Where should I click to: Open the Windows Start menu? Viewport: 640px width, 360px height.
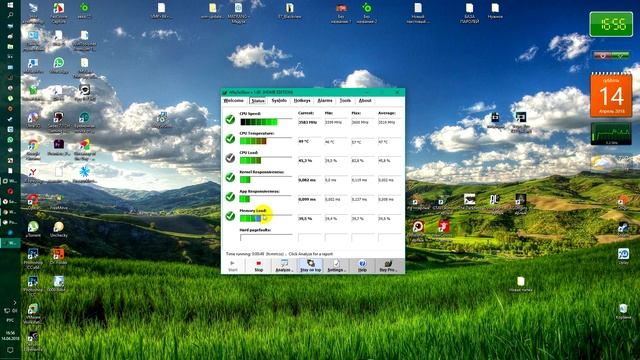[x=10, y=5]
